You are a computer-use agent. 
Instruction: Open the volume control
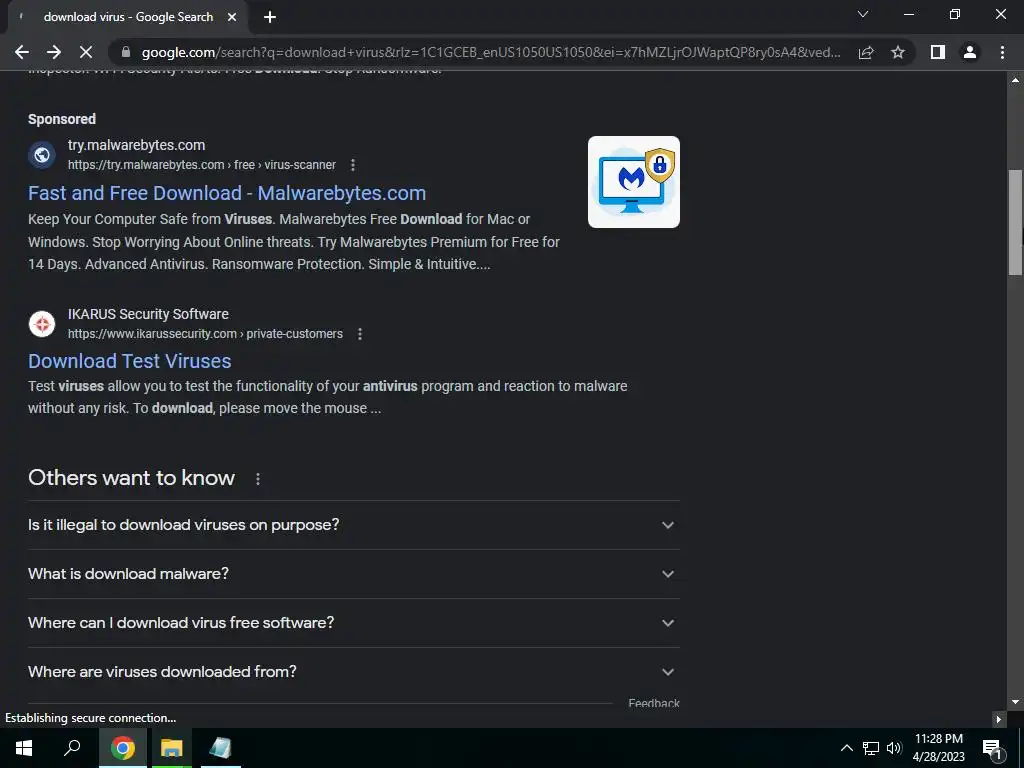[894, 748]
